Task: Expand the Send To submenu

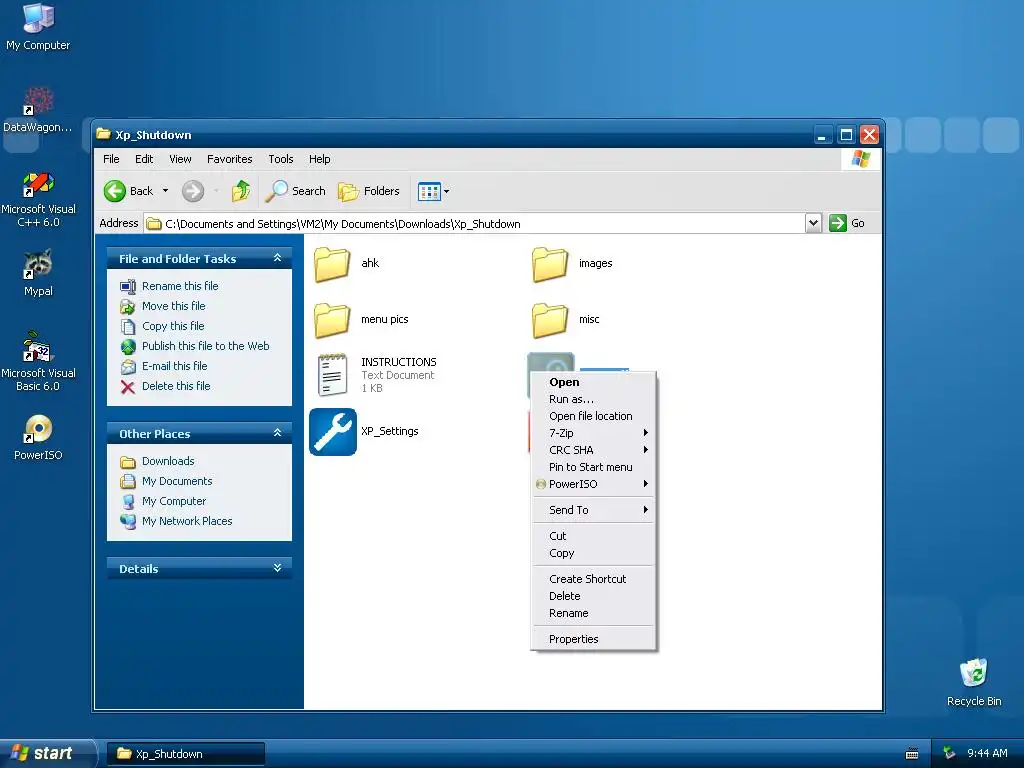Action: click(x=593, y=510)
